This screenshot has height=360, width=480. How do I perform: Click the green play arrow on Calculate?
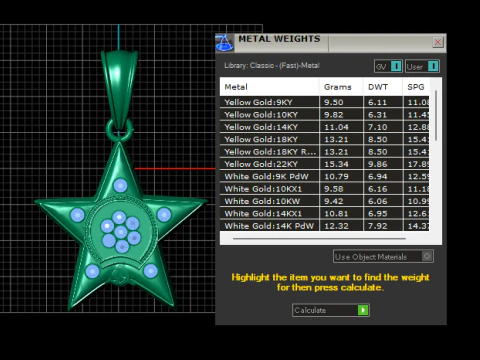pos(363,310)
